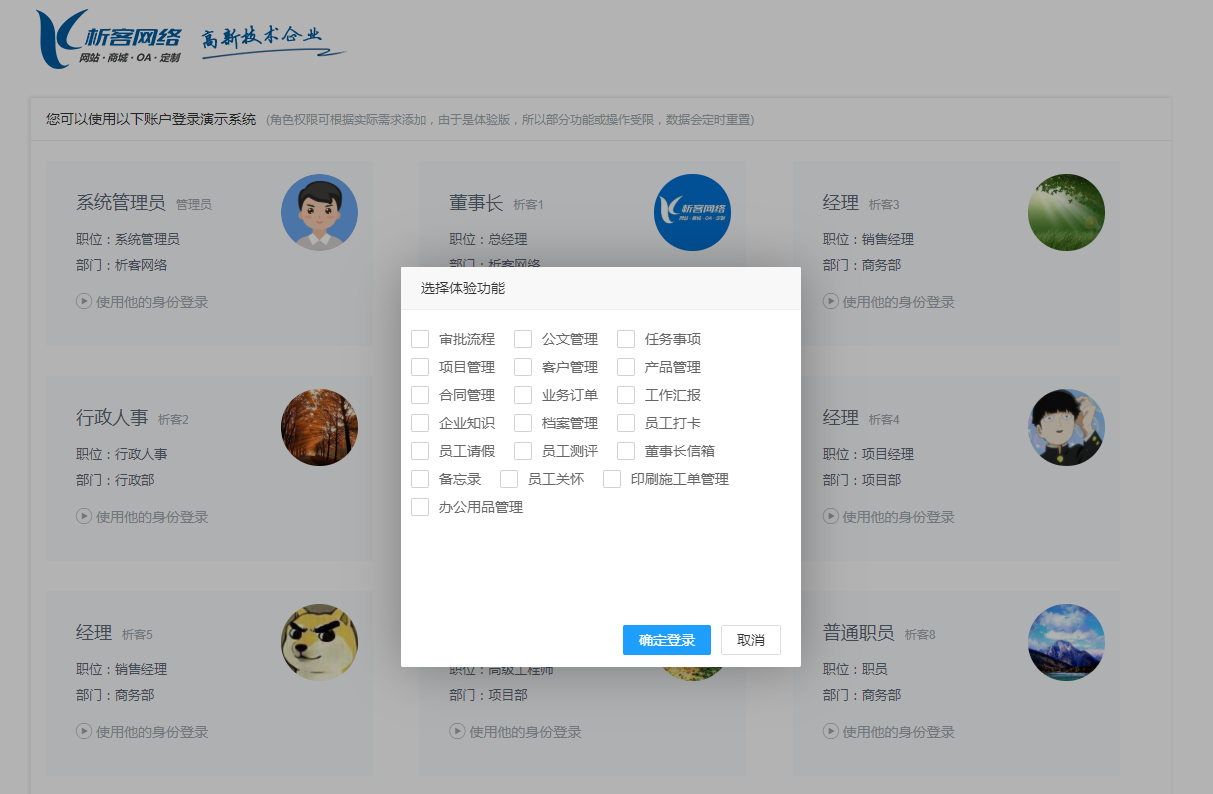Click the 普通职员 card title
Viewport: 1213px width, 794px height.
pos(859,633)
